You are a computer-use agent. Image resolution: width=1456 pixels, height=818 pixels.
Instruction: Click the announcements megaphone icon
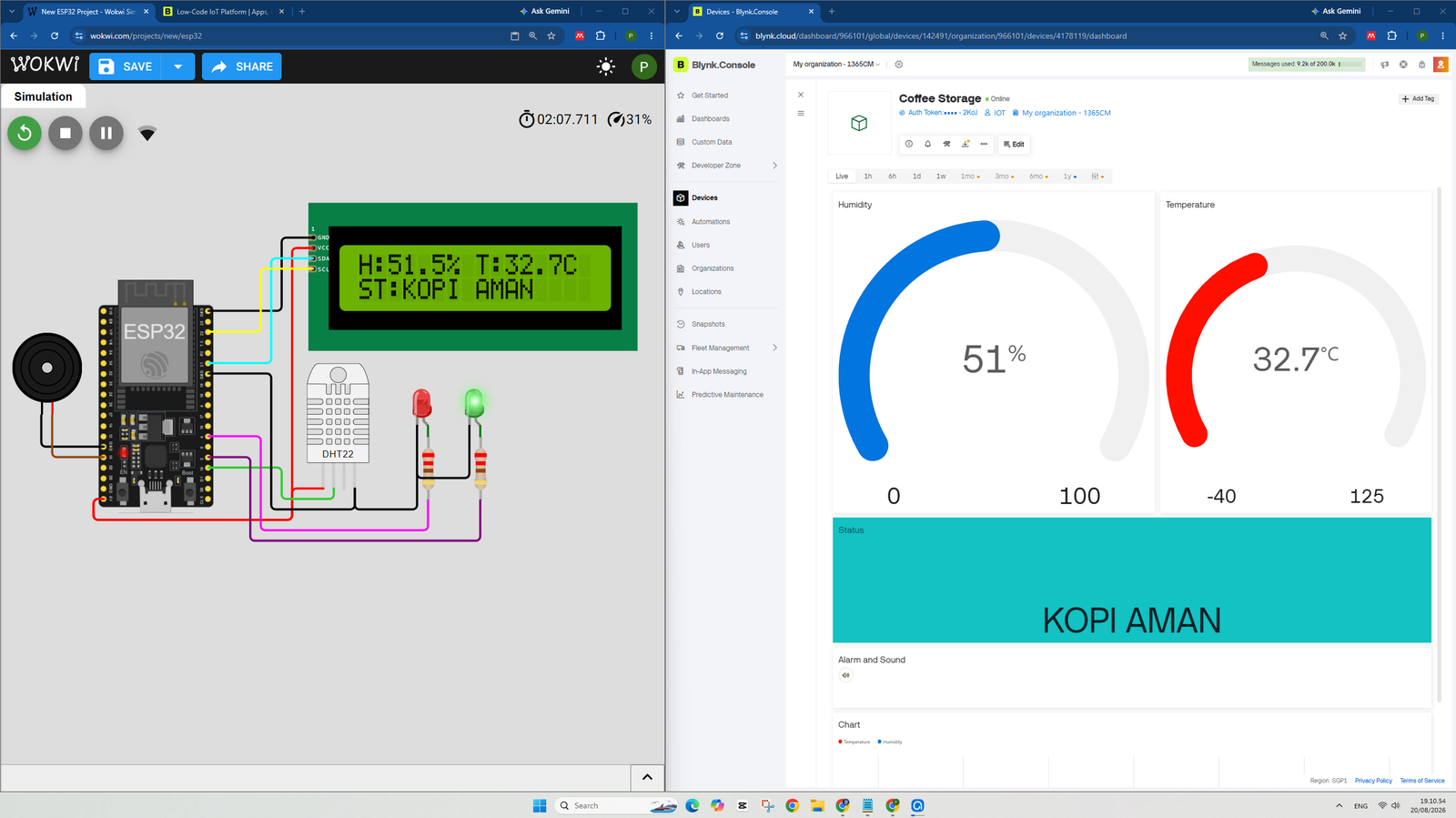coord(1385,65)
